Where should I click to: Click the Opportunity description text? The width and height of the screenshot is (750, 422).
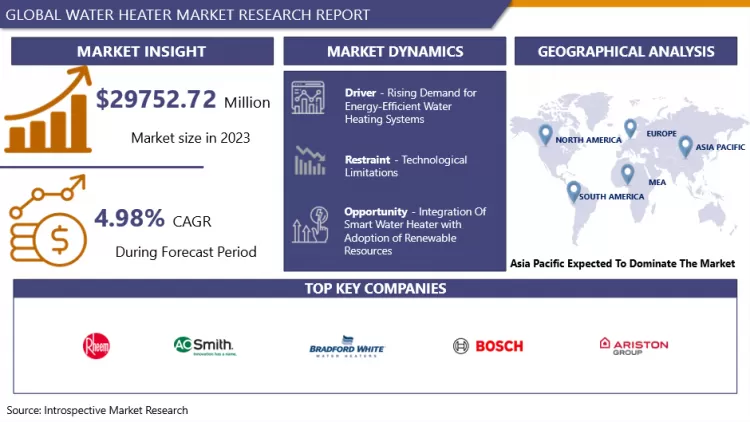pyautogui.click(x=415, y=231)
